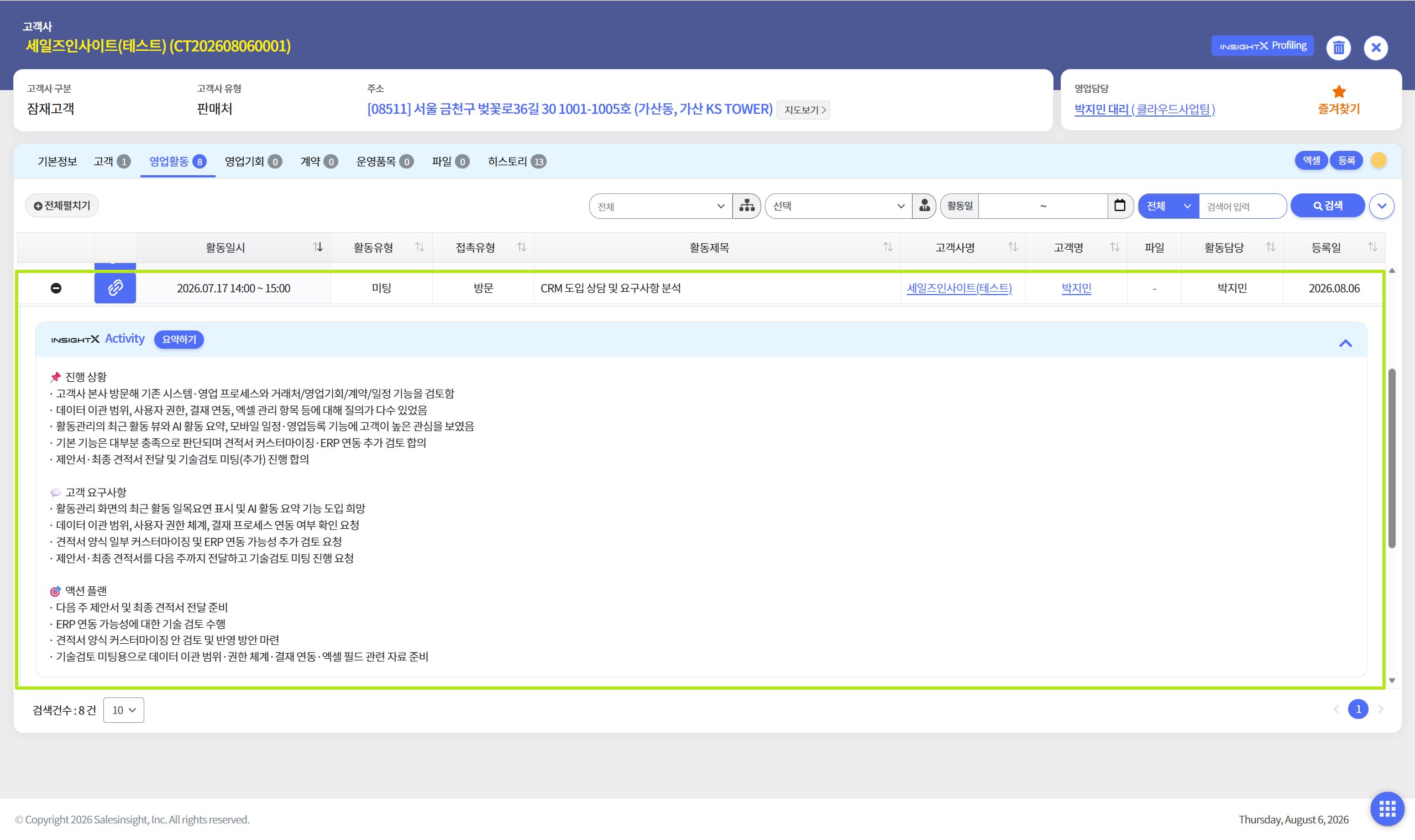Collapse the CRM 도입 상담 row
Image resolution: width=1415 pixels, height=840 pixels.
[56, 288]
